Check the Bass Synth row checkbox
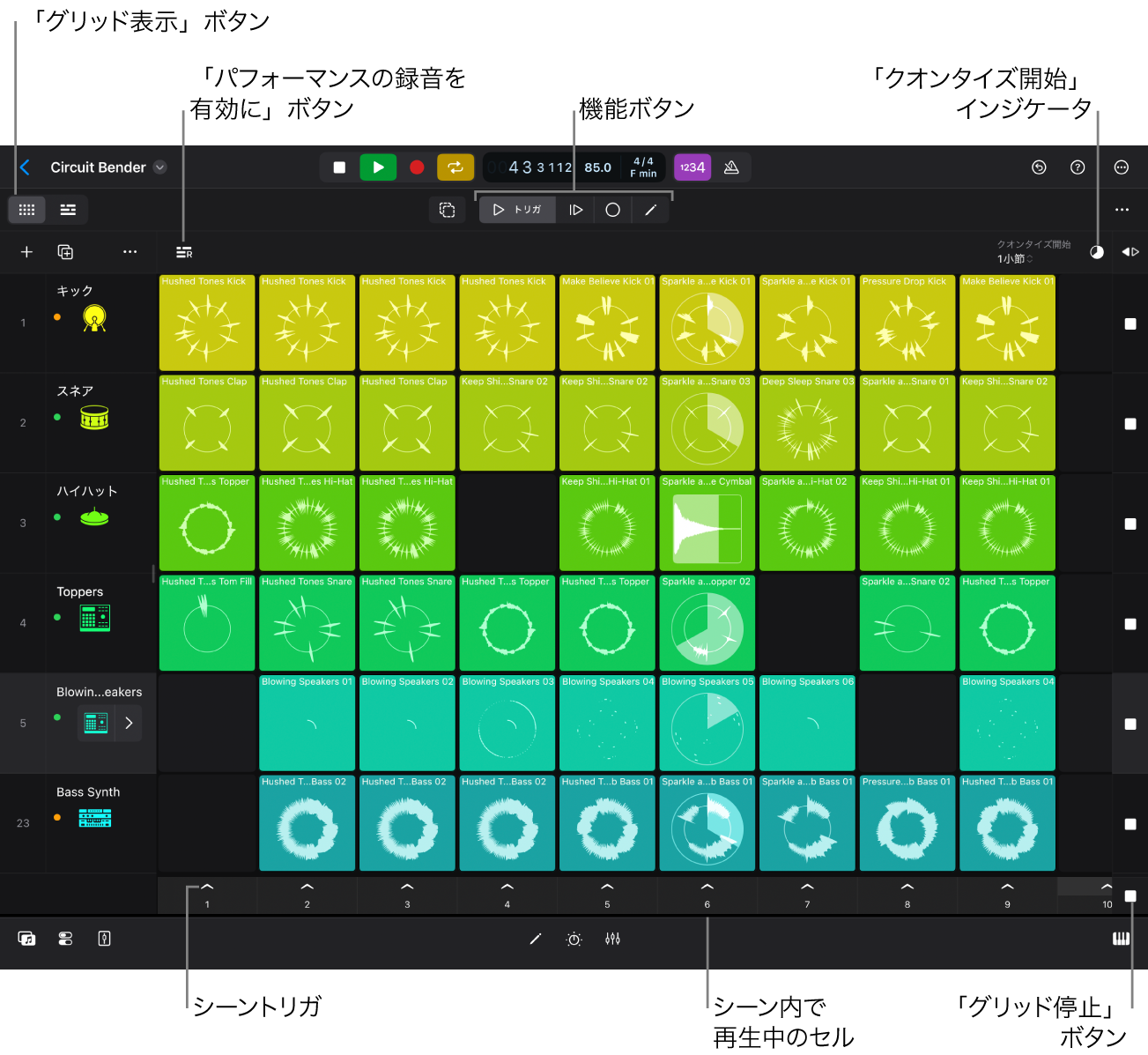 click(x=1130, y=824)
